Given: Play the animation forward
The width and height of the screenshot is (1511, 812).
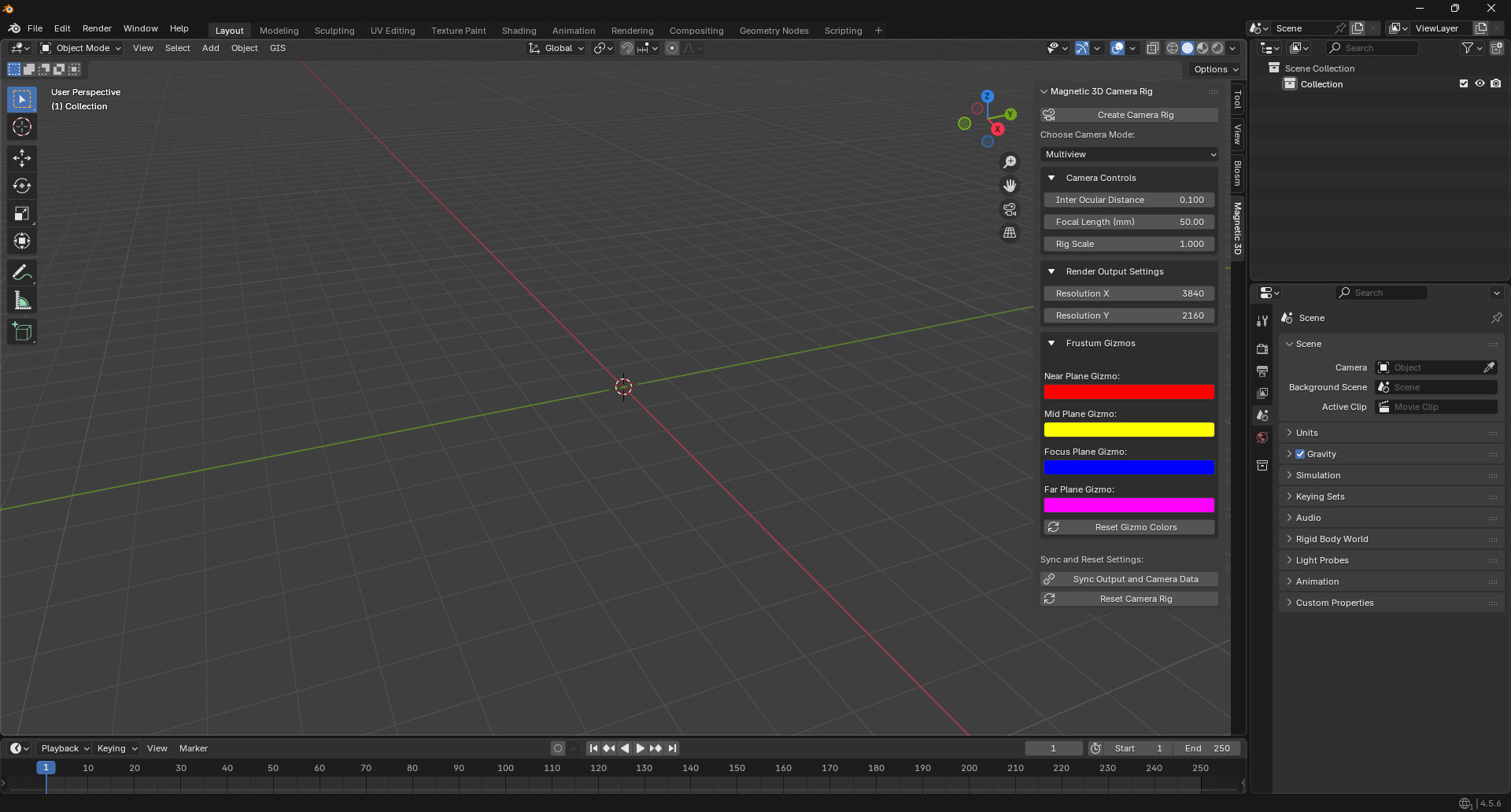Looking at the screenshot, I should 640,748.
